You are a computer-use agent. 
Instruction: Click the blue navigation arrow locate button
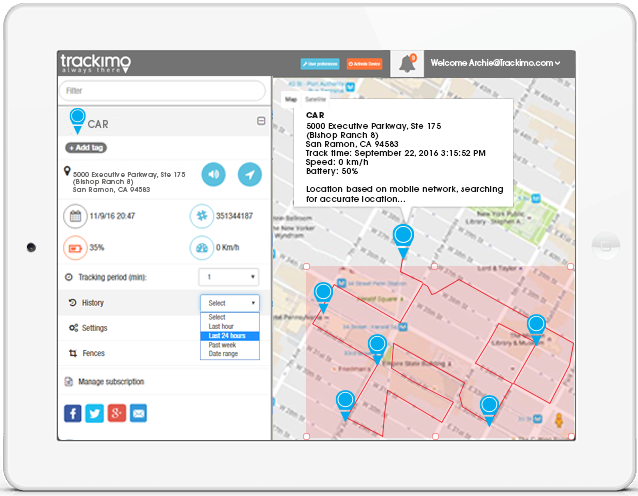(x=249, y=174)
